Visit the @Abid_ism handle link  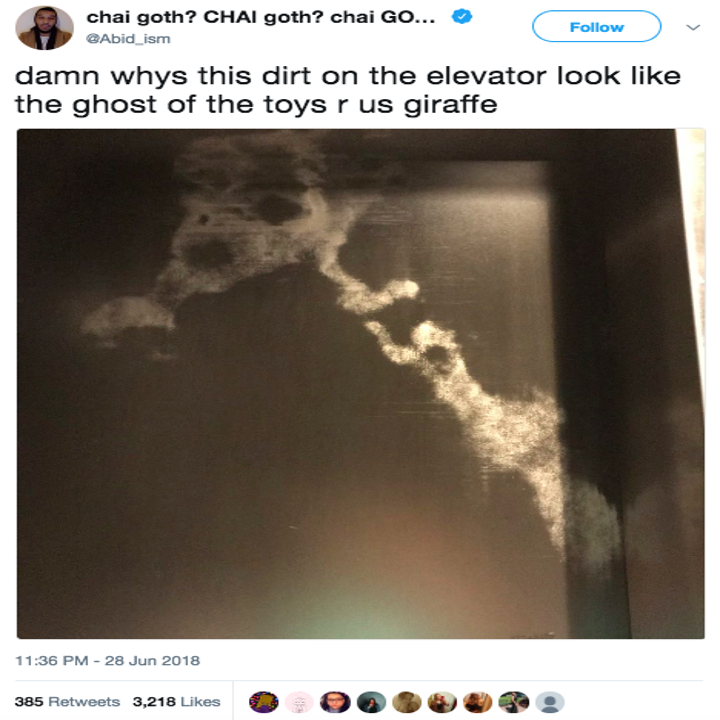(128, 39)
